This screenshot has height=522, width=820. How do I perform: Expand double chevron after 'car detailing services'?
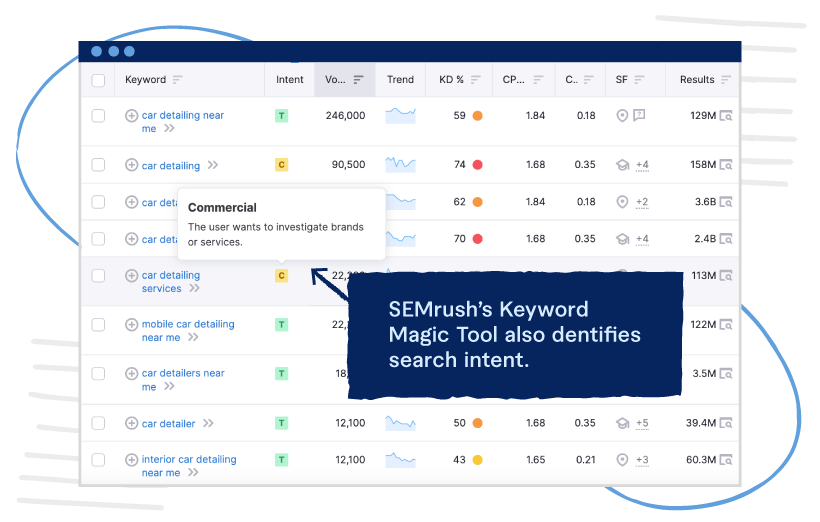tap(194, 288)
